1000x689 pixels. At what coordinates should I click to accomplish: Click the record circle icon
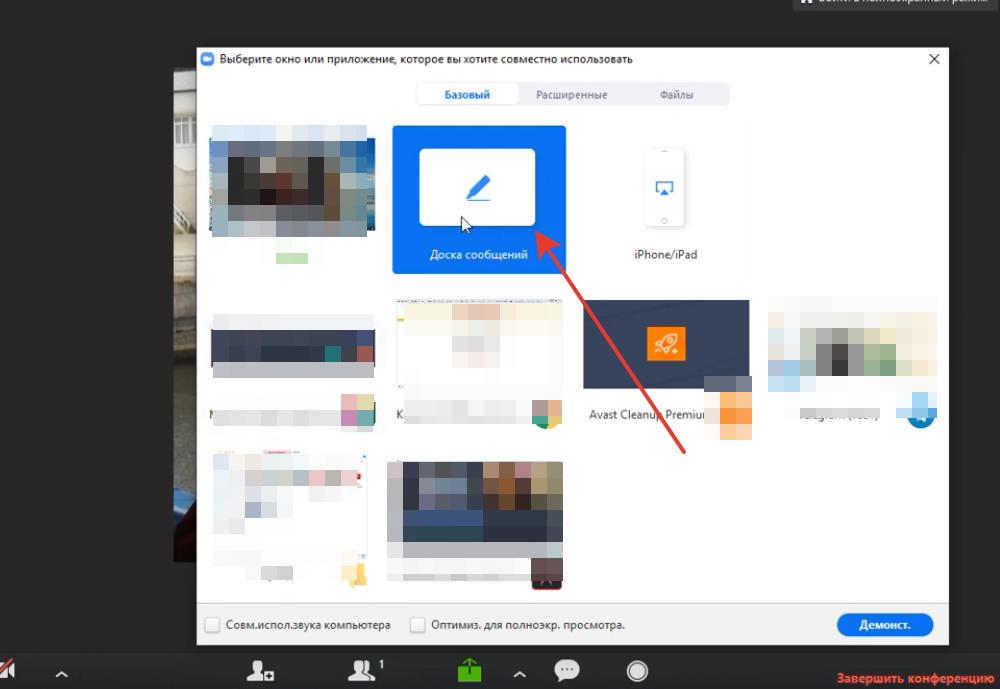[636, 671]
